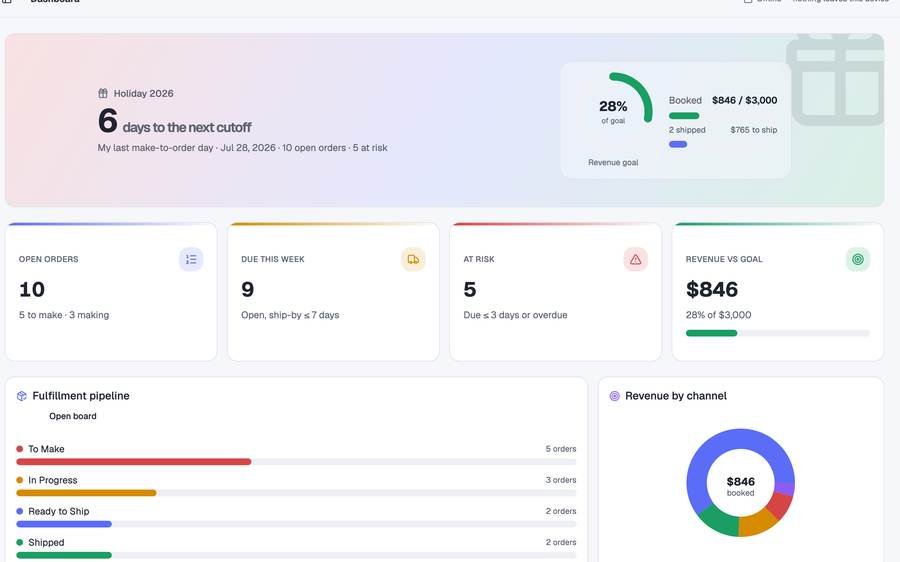This screenshot has height=562, width=900.
Task: Click the "Revenue goal" caption
Action: (613, 162)
